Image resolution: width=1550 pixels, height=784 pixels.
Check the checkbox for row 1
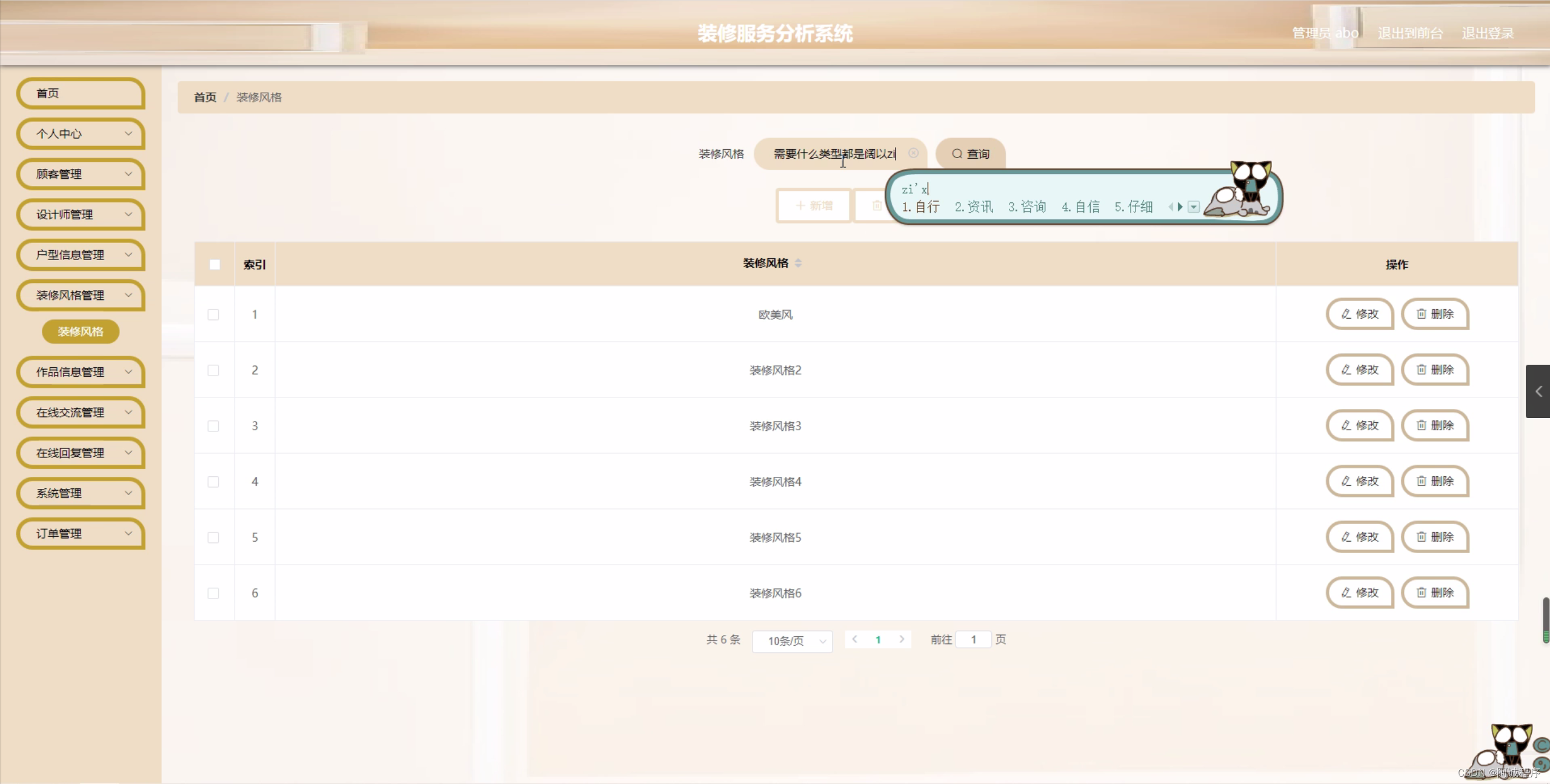pyautogui.click(x=213, y=314)
